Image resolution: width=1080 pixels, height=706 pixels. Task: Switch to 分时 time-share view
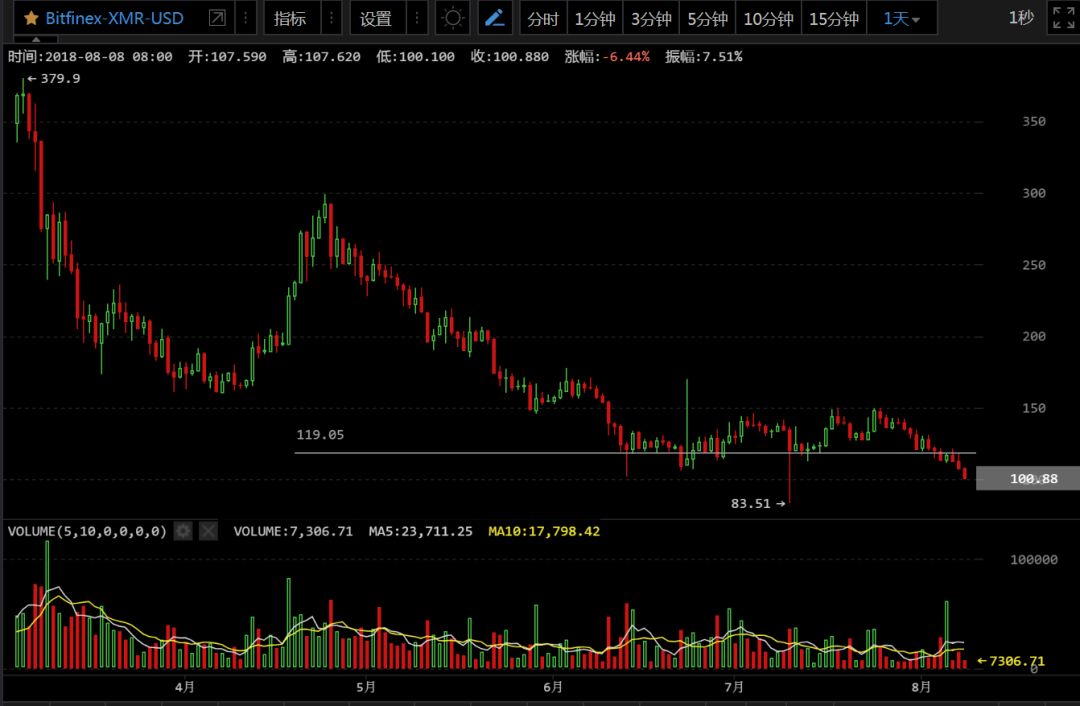pyautogui.click(x=543, y=19)
